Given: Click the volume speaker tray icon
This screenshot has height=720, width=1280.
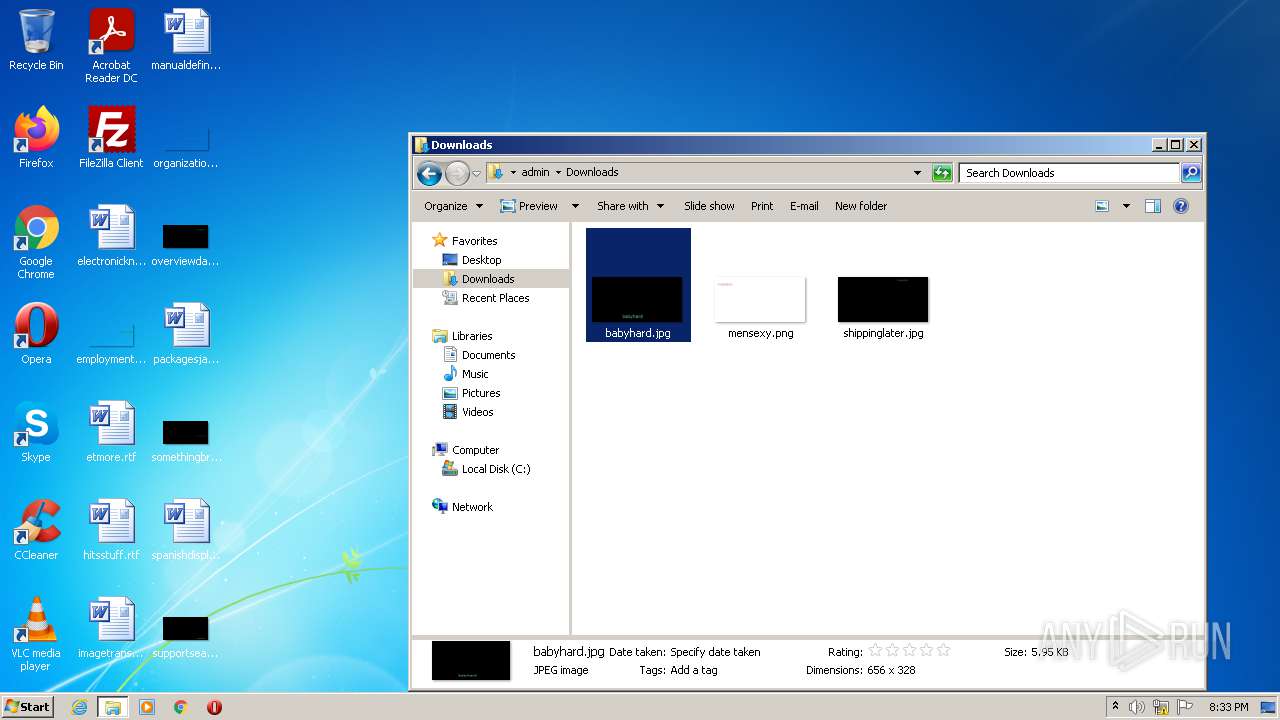Looking at the screenshot, I should click(x=1137, y=707).
